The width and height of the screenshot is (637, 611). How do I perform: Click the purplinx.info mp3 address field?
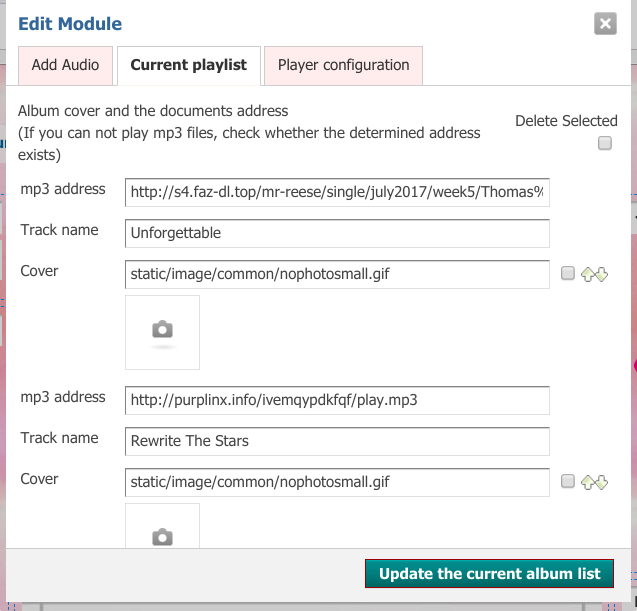tap(337, 400)
